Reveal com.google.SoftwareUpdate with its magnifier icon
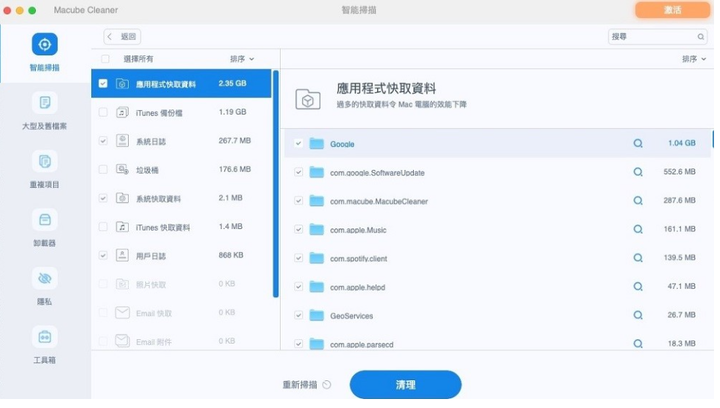Image resolution: width=720 pixels, height=408 pixels. pos(638,172)
